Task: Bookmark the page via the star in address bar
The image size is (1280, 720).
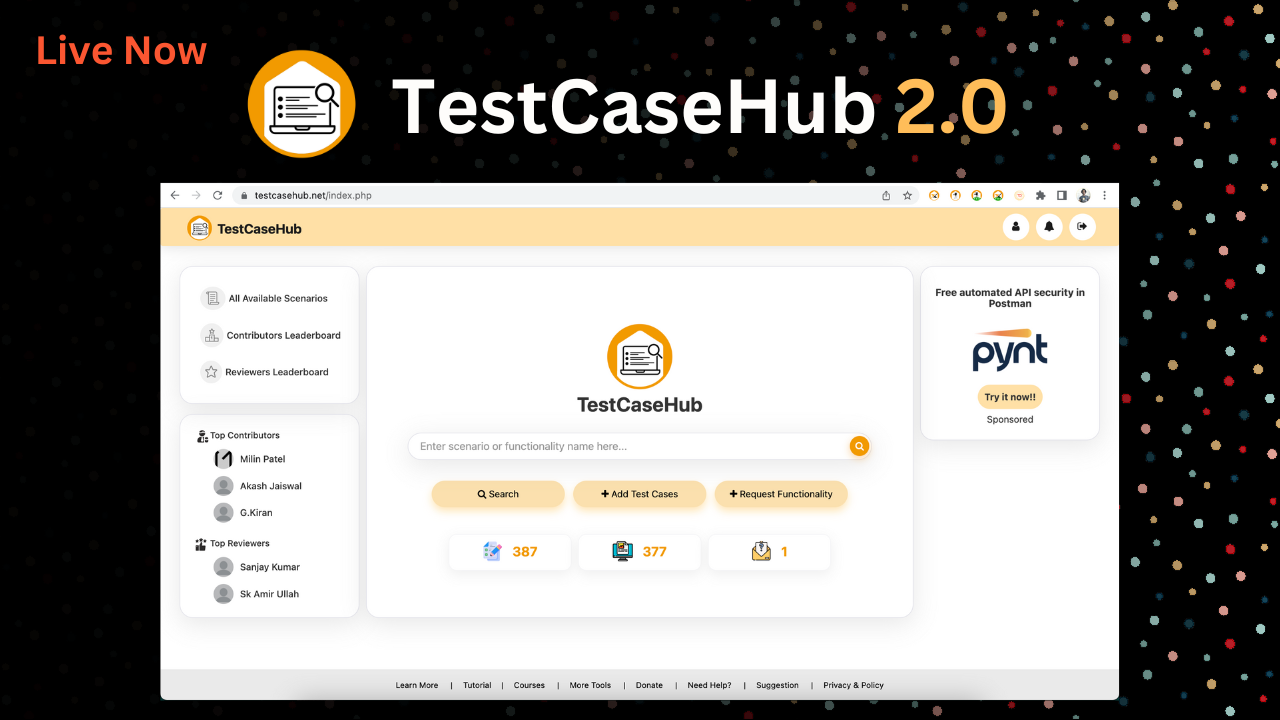Action: pos(908,195)
